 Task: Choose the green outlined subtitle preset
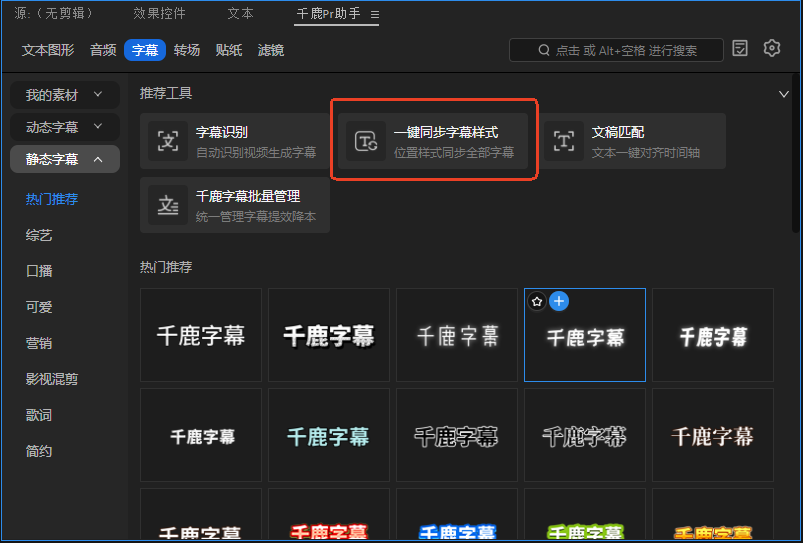pos(585,514)
